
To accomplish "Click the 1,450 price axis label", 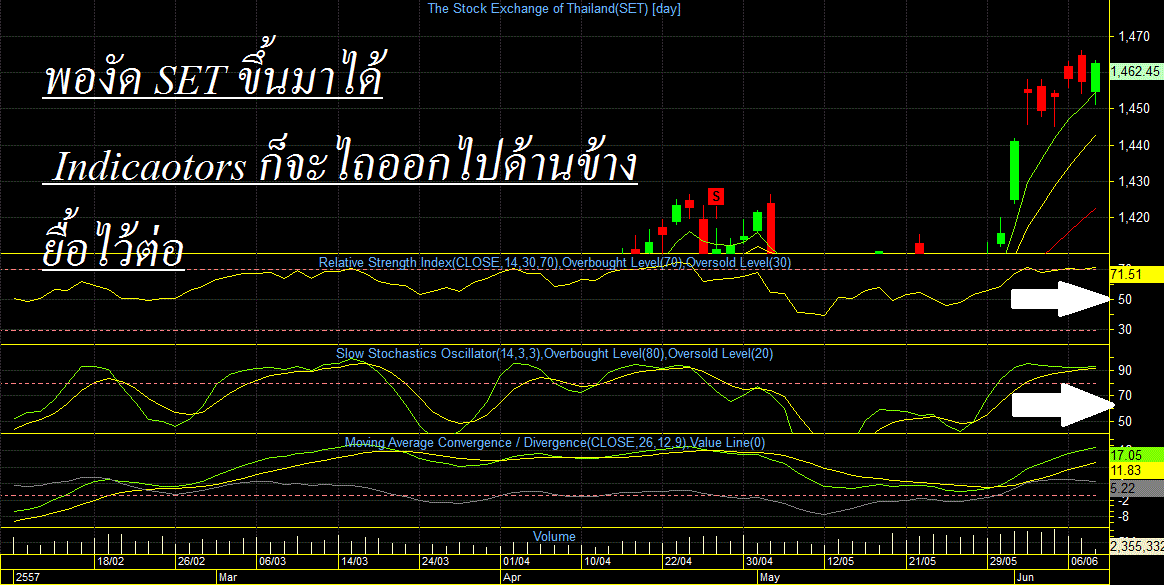I will pyautogui.click(x=1134, y=108).
